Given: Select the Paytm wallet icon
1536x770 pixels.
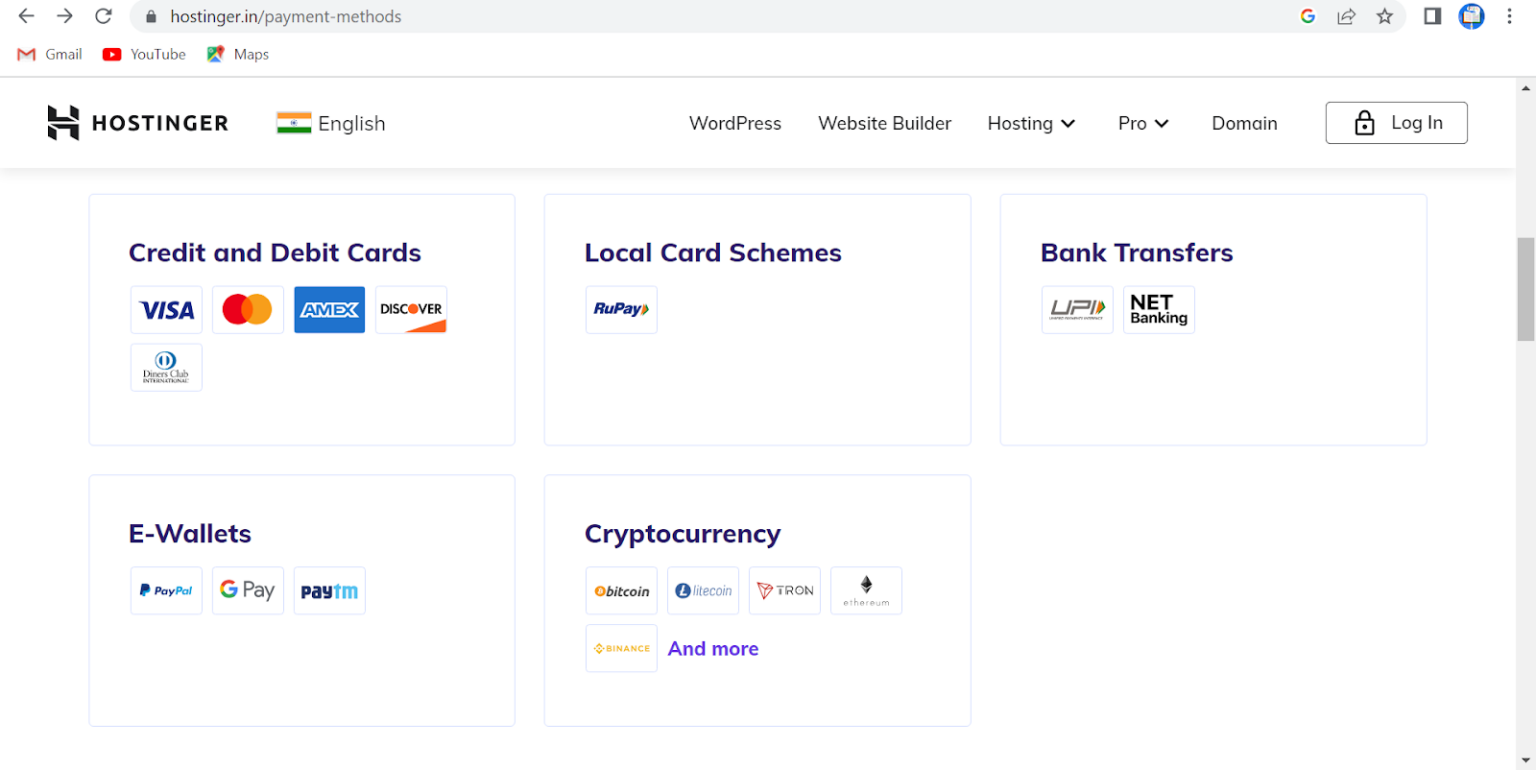Looking at the screenshot, I should coord(329,590).
